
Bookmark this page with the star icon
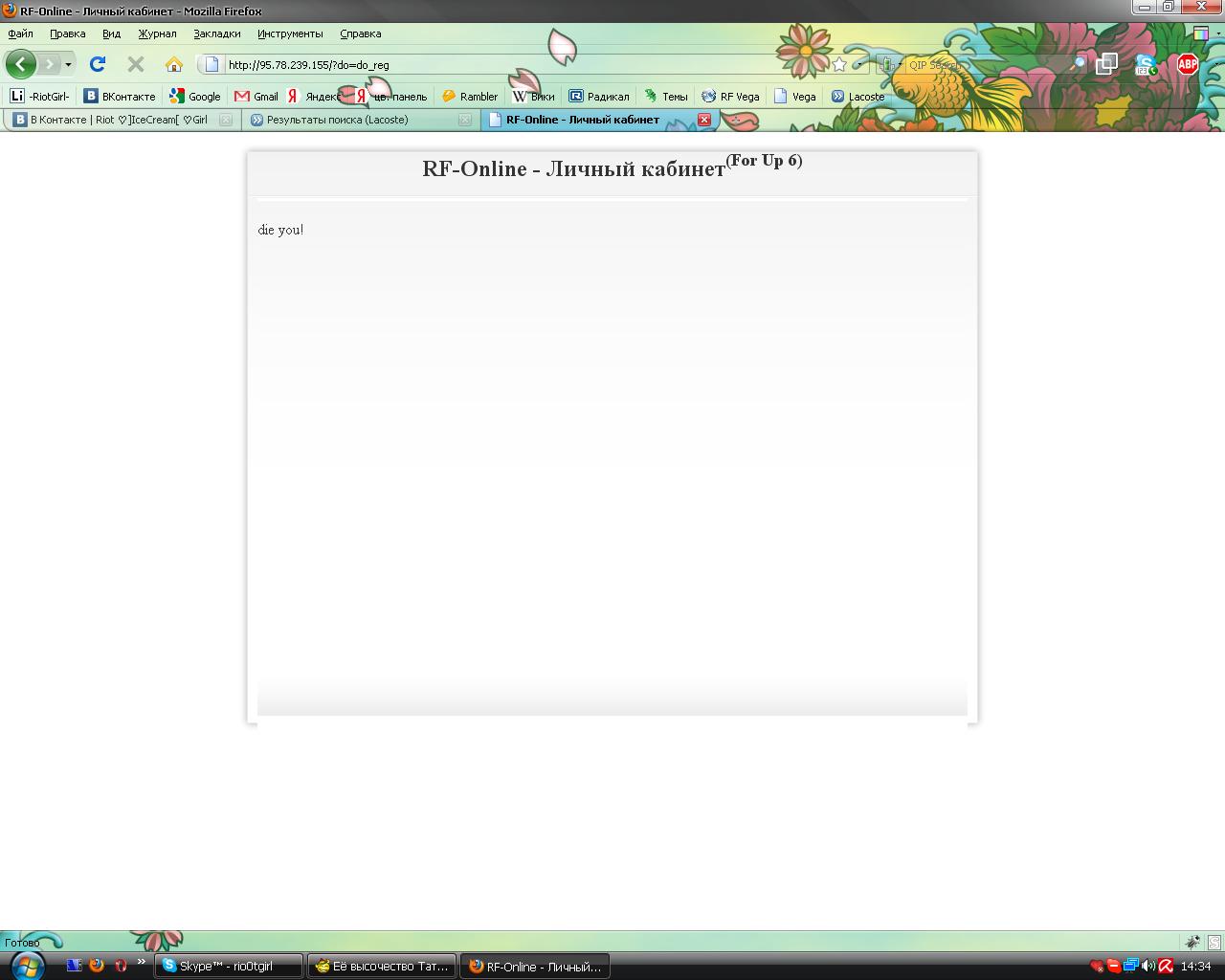point(839,64)
